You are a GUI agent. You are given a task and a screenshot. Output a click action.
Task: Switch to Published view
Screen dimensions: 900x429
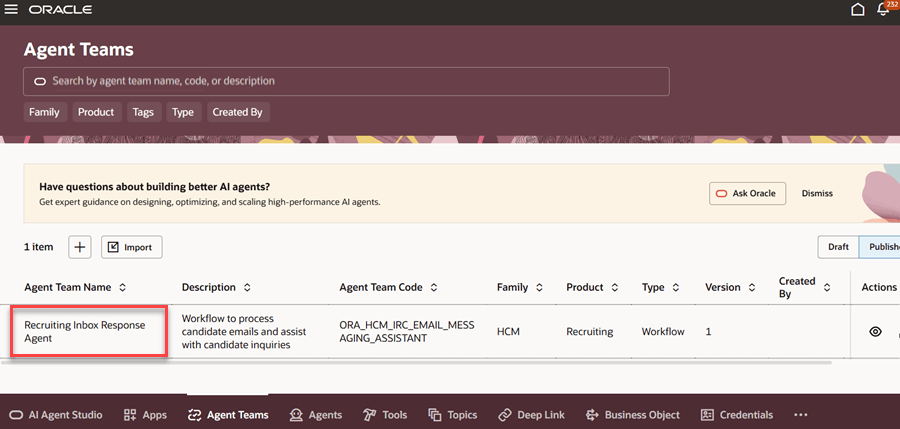[879, 247]
